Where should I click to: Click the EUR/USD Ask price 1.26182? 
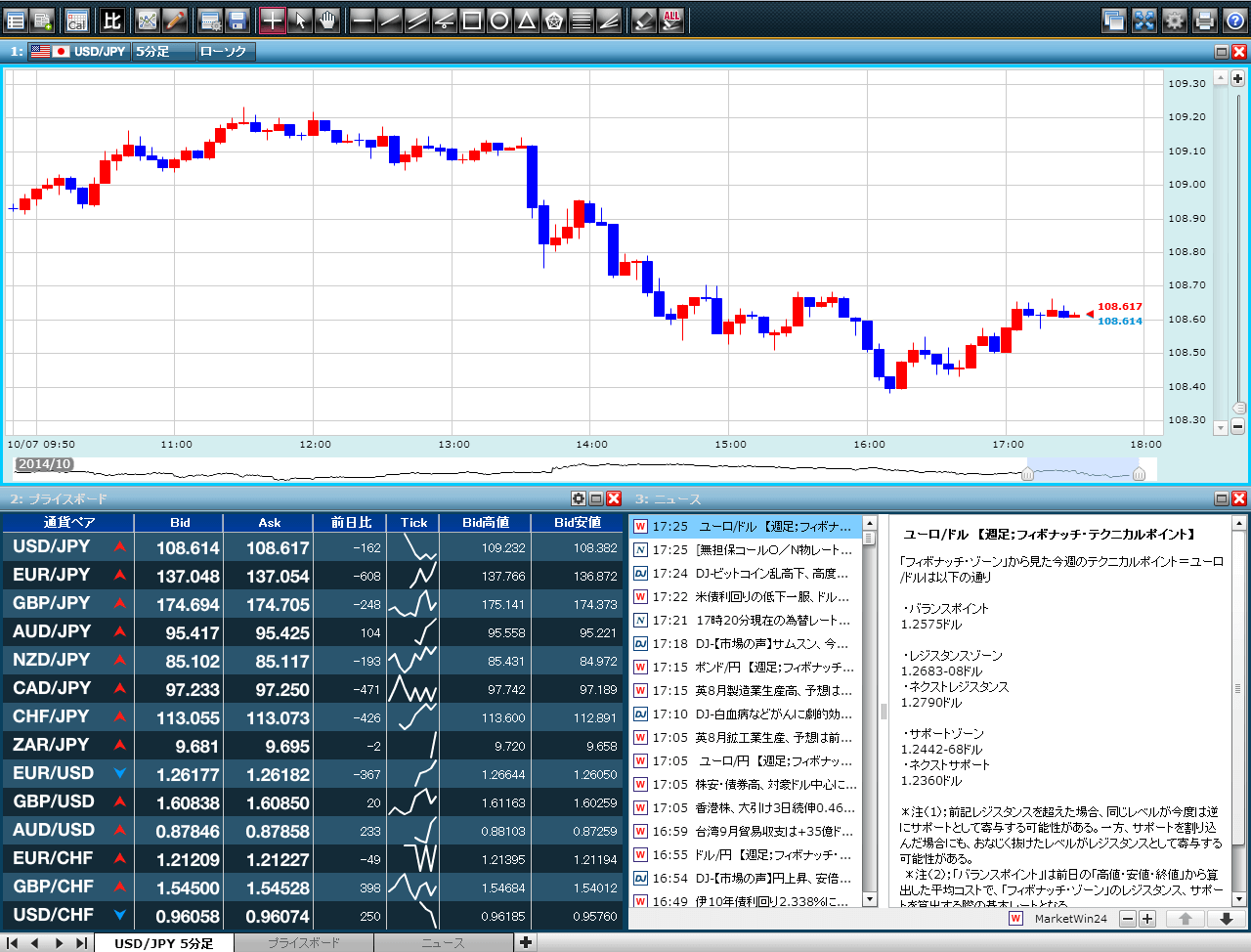(x=278, y=775)
